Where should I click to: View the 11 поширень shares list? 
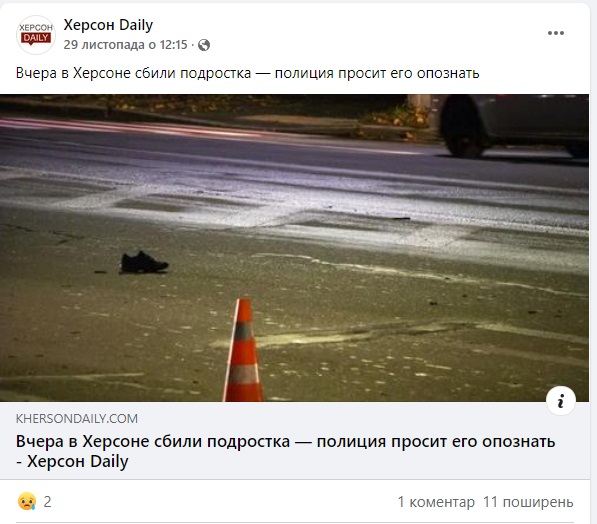528,502
